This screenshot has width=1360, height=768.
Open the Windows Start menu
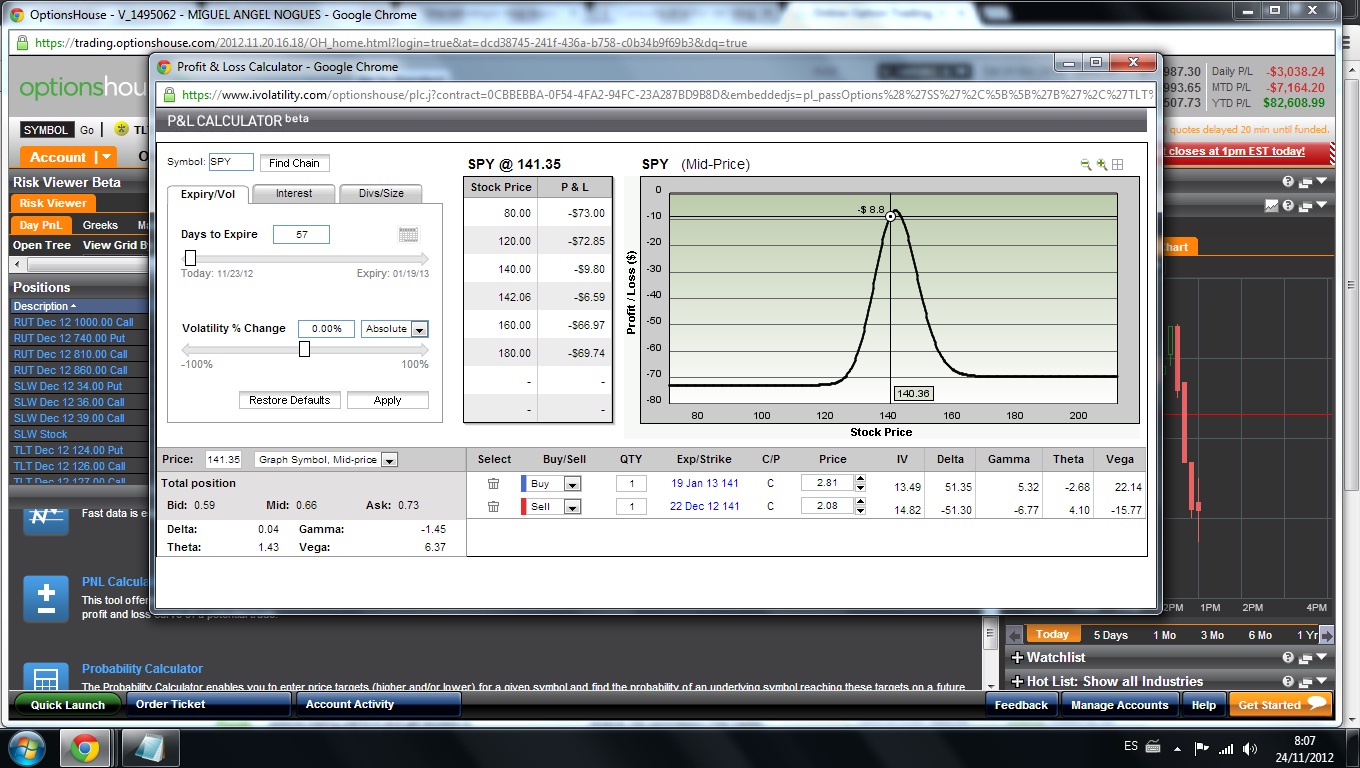click(25, 748)
